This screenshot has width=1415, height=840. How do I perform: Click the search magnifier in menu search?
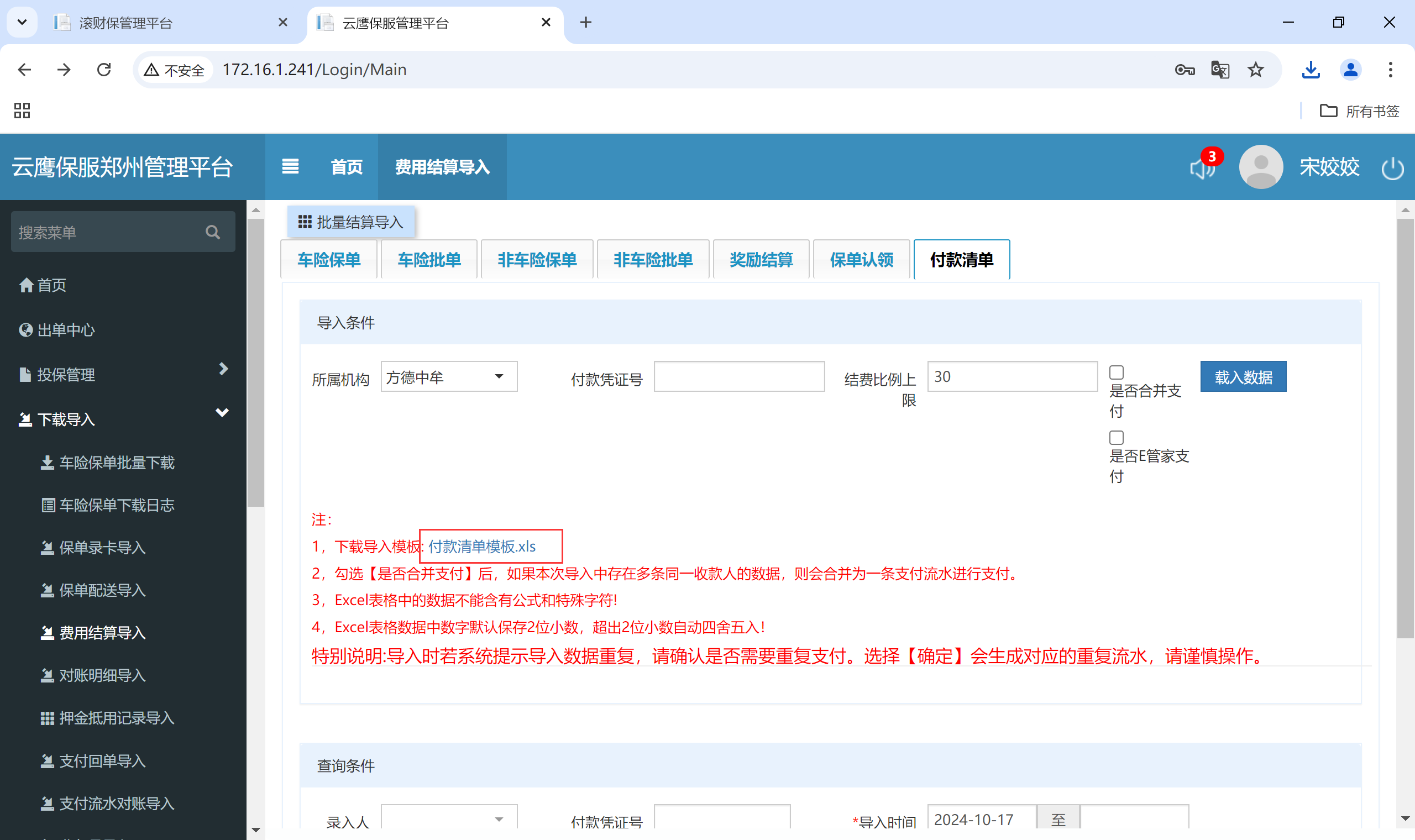point(213,232)
